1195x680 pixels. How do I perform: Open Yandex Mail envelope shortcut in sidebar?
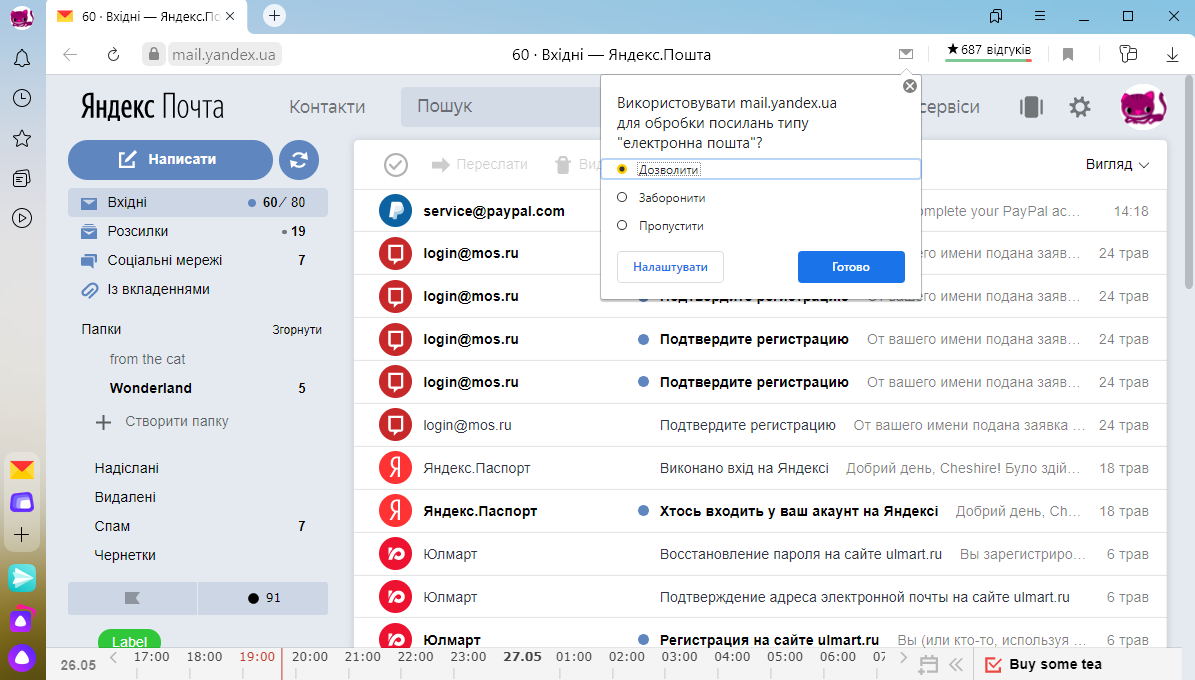click(22, 470)
